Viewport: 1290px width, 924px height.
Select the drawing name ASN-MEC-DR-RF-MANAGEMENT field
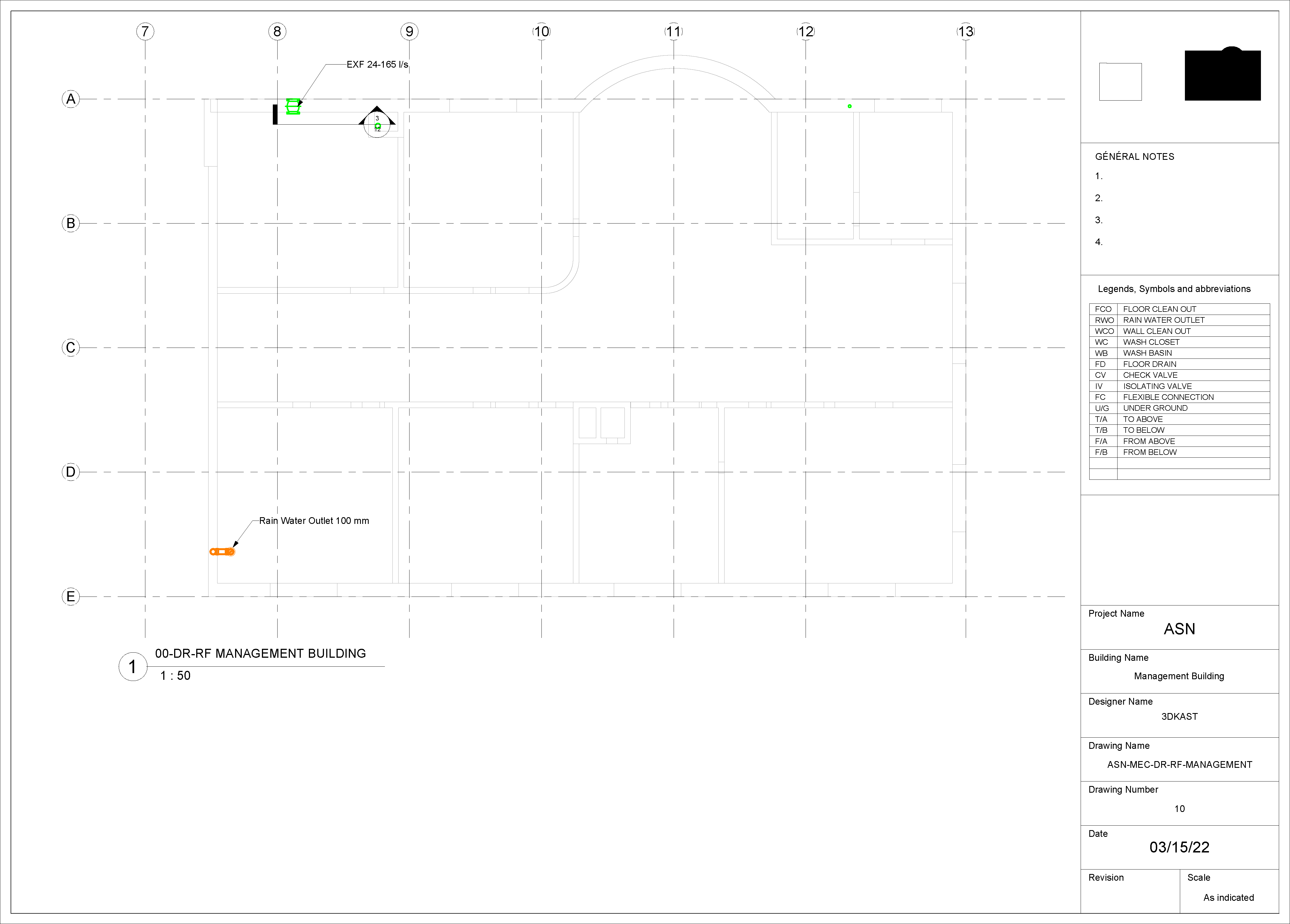(1179, 765)
